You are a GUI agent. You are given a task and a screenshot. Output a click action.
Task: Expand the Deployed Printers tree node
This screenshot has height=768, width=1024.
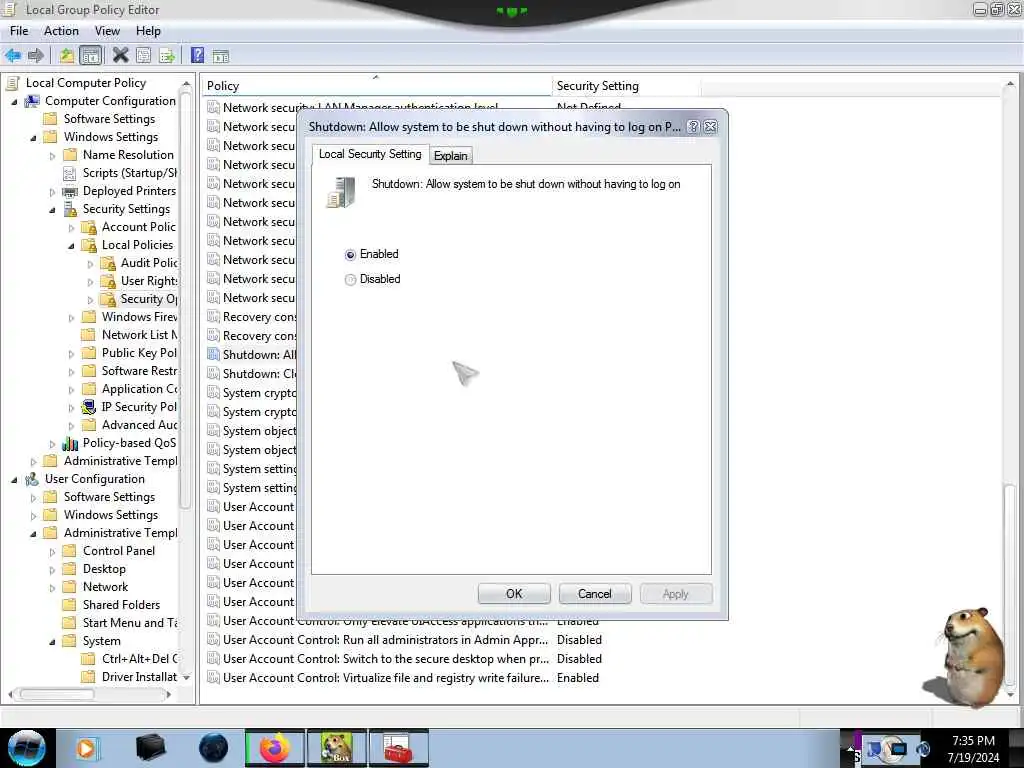point(52,192)
